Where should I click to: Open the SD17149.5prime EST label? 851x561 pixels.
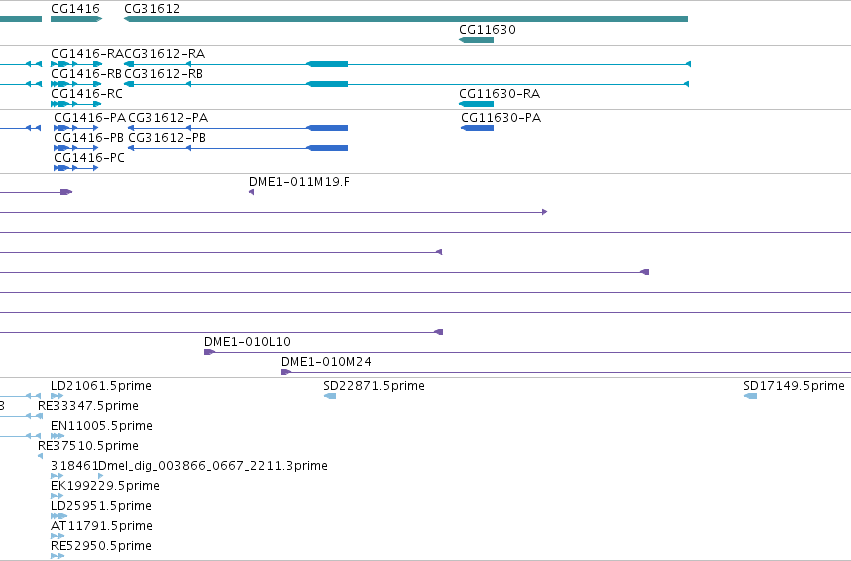794,386
